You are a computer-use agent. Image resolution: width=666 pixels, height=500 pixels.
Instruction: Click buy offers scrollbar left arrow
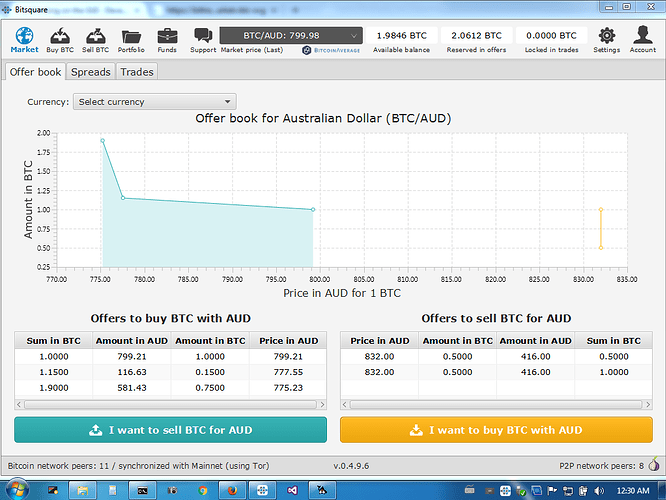(19, 405)
